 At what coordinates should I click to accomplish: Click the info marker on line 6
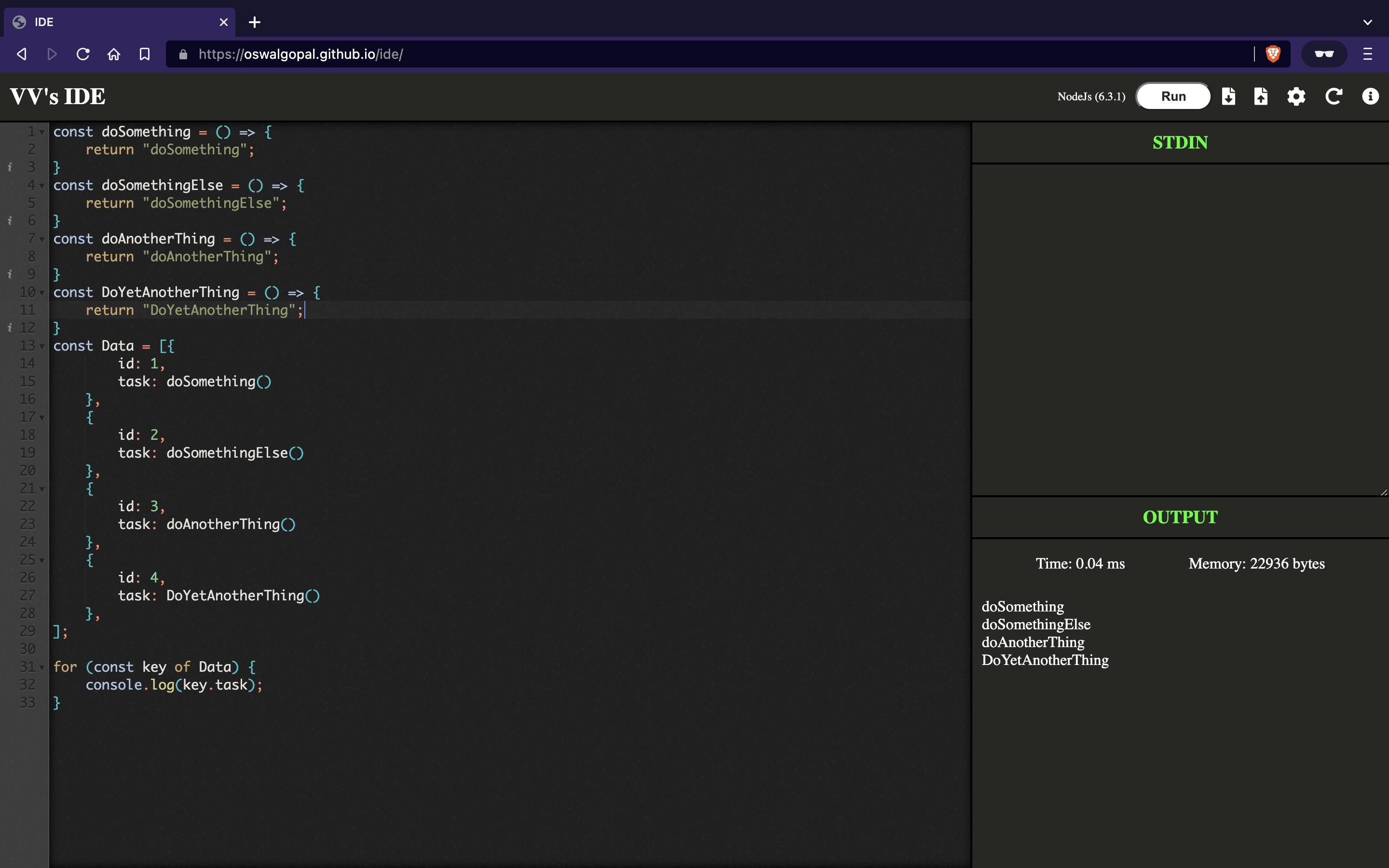click(x=10, y=220)
